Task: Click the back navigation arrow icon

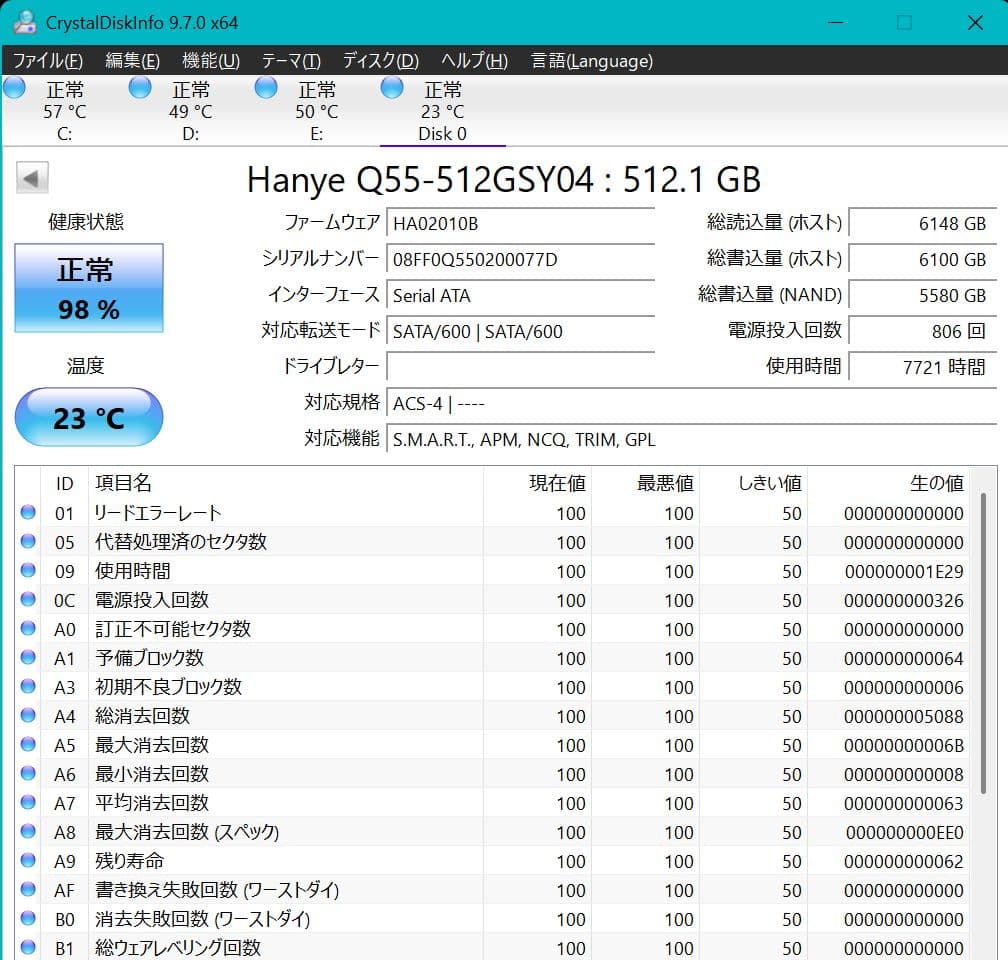Action: click(31, 177)
